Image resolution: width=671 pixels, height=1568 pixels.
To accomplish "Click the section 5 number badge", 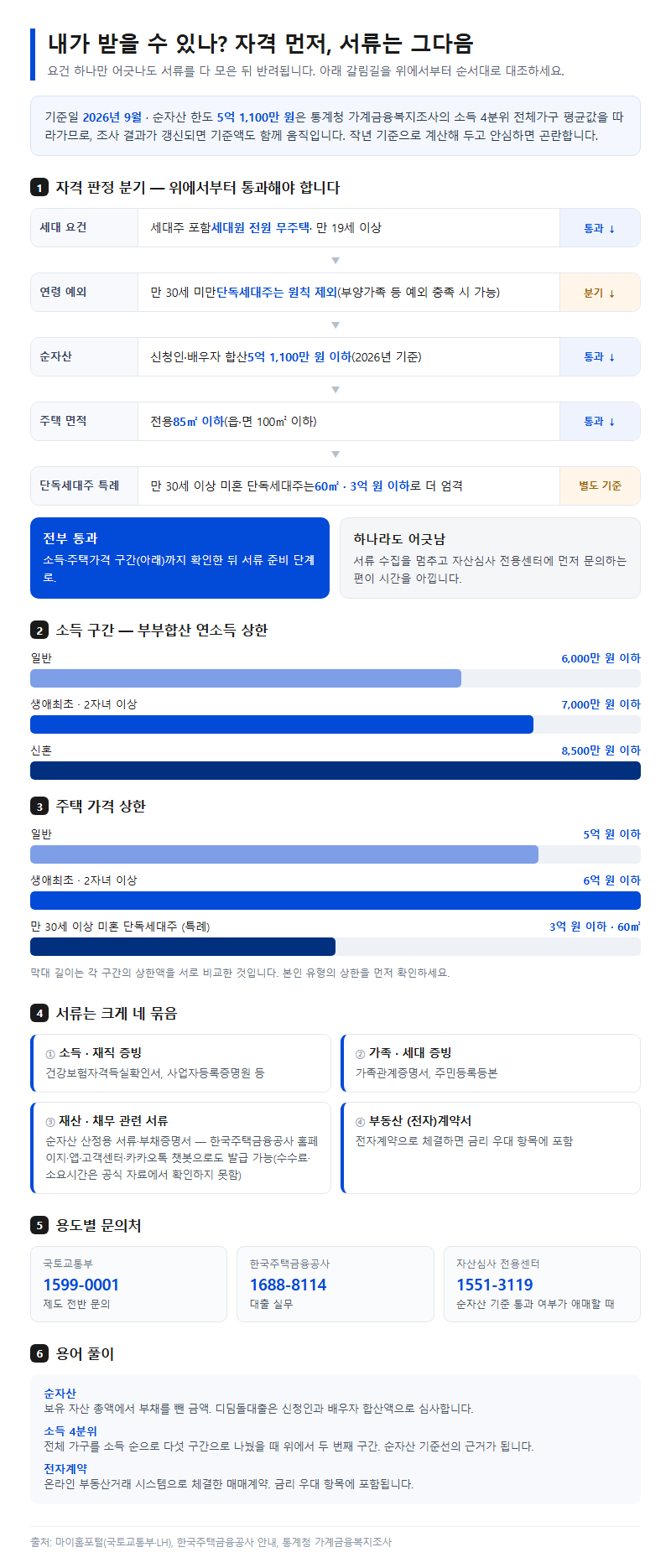I will click(x=39, y=1226).
